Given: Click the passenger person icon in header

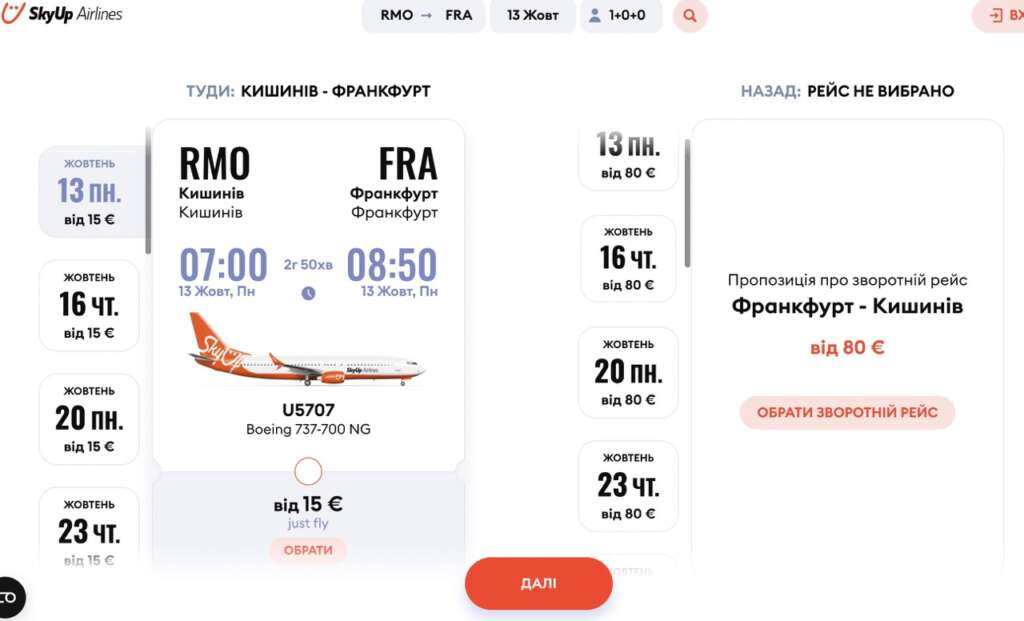Looking at the screenshot, I should (x=594, y=16).
